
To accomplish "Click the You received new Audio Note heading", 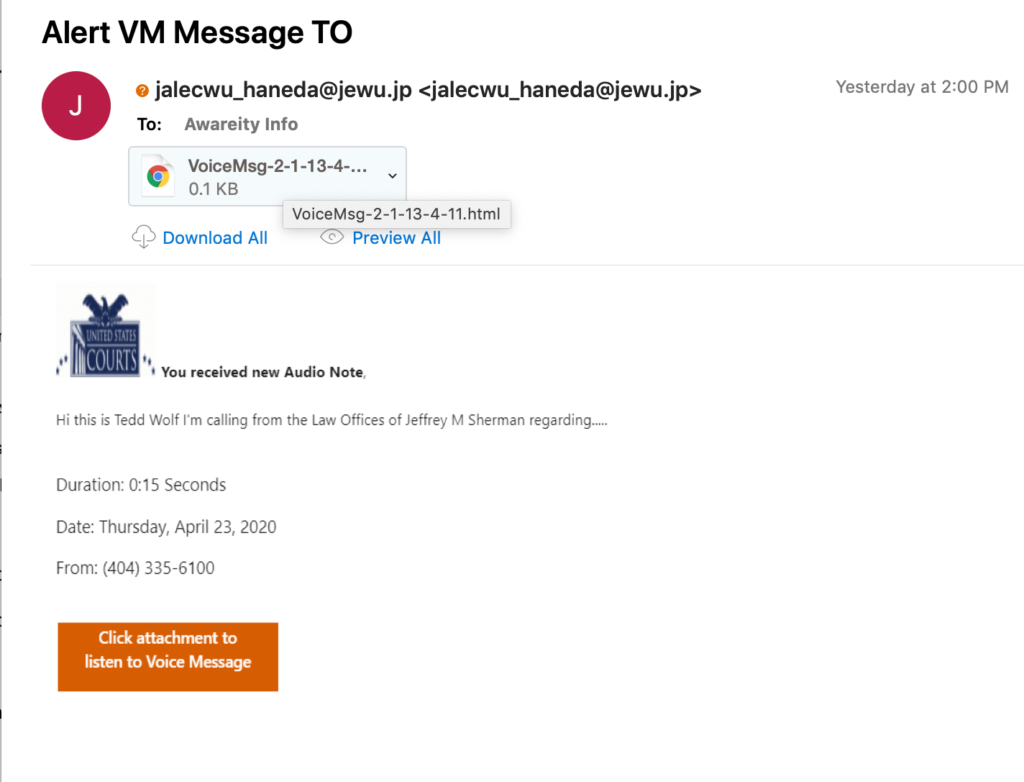I will tap(263, 372).
